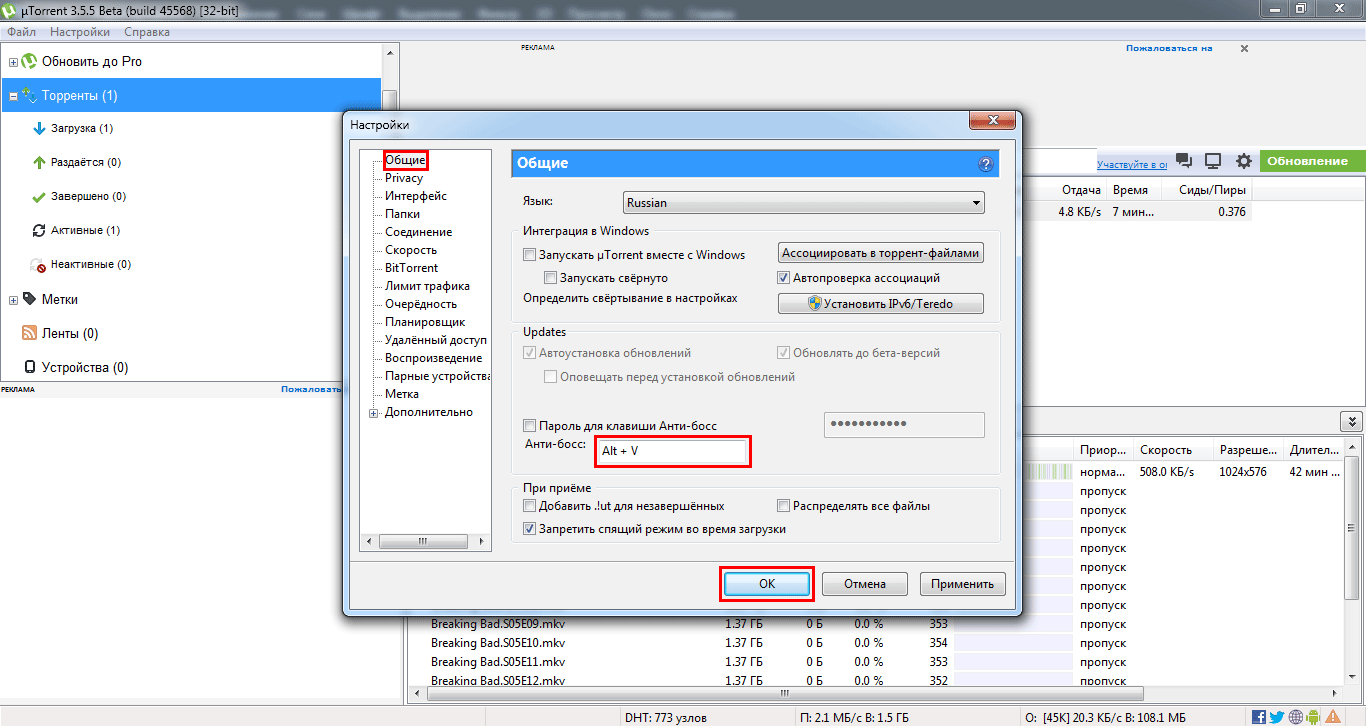Click Ассоциировать в торрент-файлами button

(881, 253)
